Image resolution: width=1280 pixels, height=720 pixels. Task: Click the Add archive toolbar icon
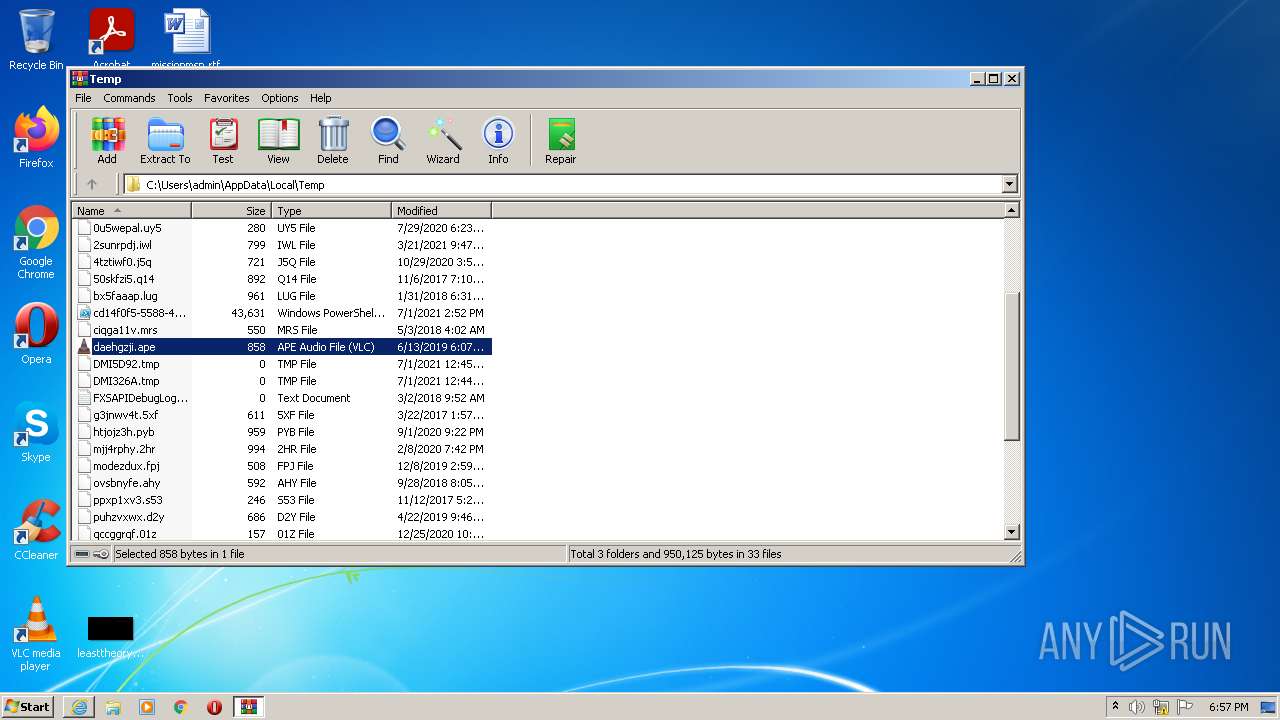click(107, 141)
